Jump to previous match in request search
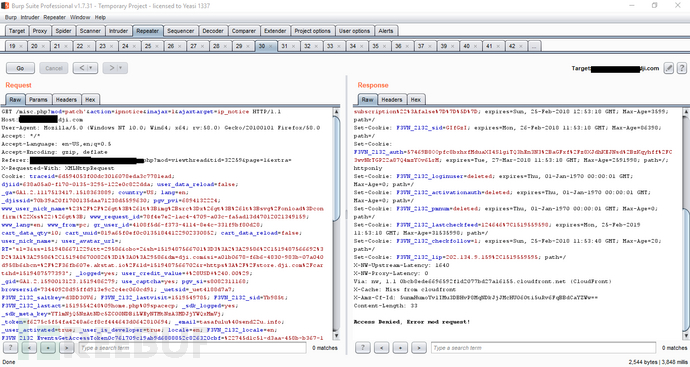690x367 pixels. click(29, 348)
